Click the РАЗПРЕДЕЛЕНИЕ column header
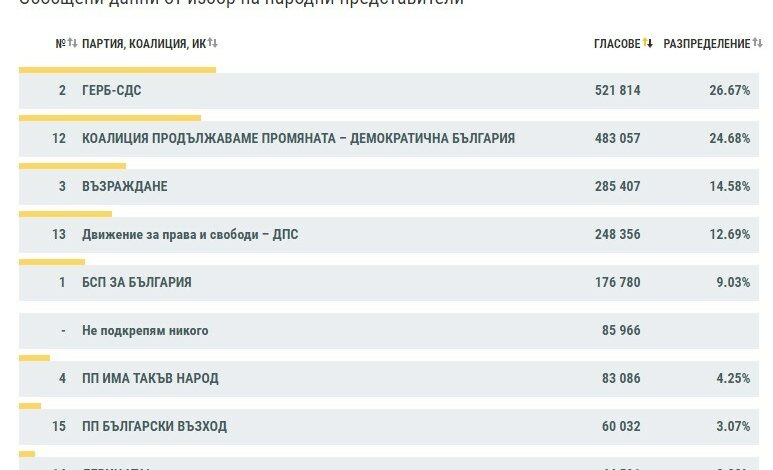The width and height of the screenshot is (773, 470). (x=706, y=43)
